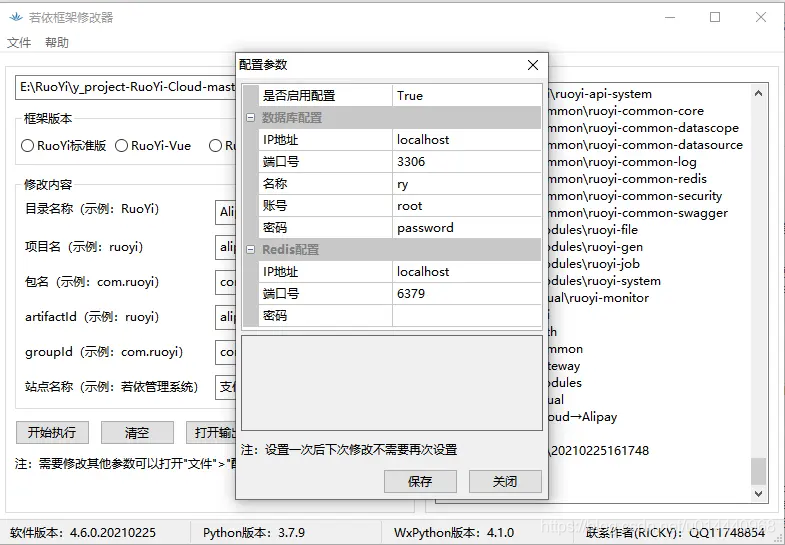Click the Python版本 3.7.9 status entry
Image resolution: width=785 pixels, height=545 pixels.
tap(254, 533)
